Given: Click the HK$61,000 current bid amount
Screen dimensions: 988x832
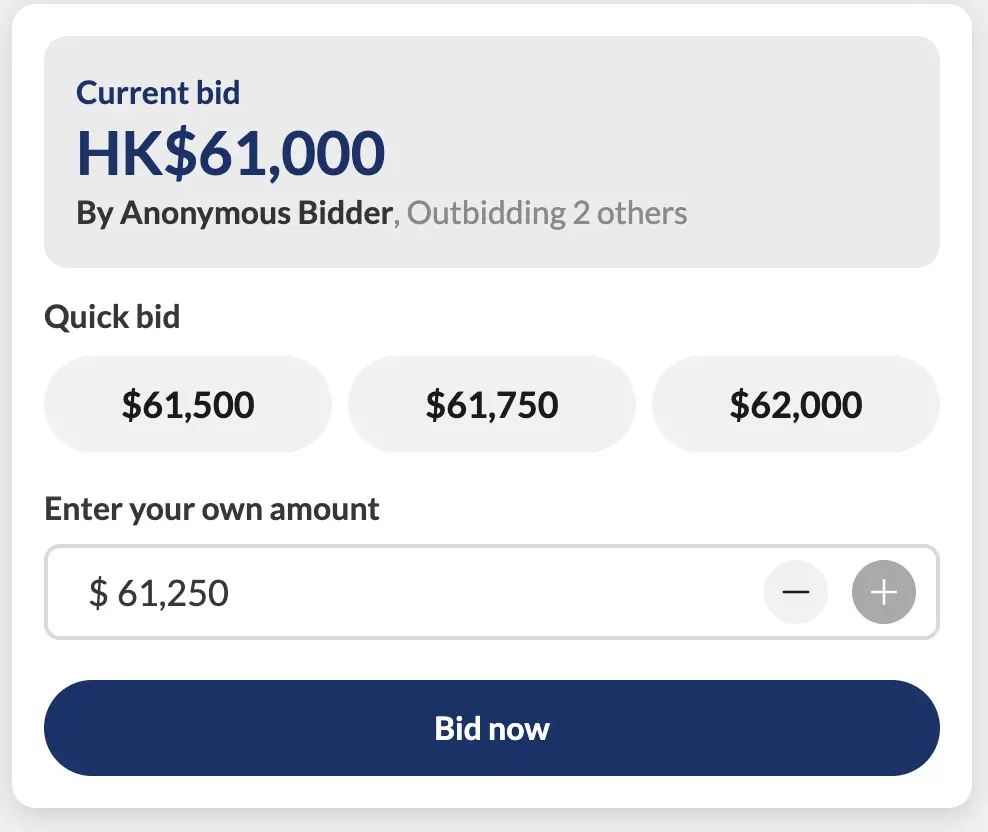Looking at the screenshot, I should coord(231,153).
